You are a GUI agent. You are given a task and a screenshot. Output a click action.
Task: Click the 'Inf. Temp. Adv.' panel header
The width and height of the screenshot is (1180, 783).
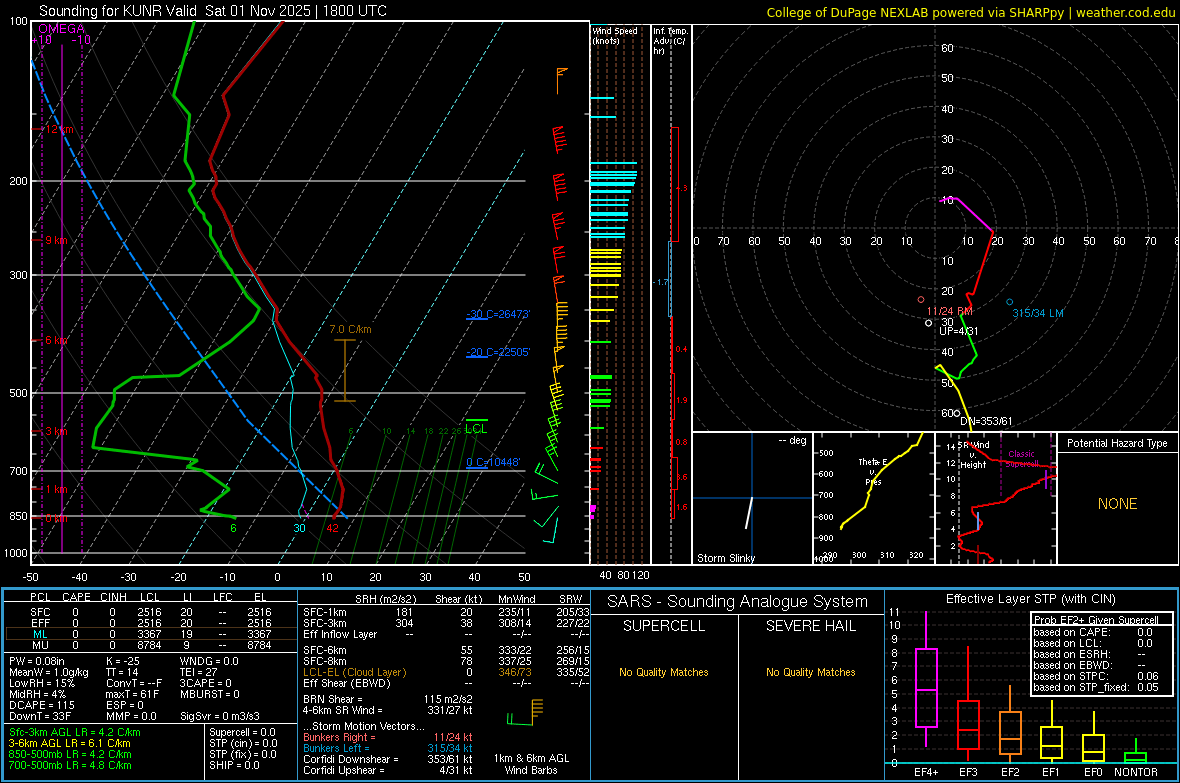[x=670, y=41]
